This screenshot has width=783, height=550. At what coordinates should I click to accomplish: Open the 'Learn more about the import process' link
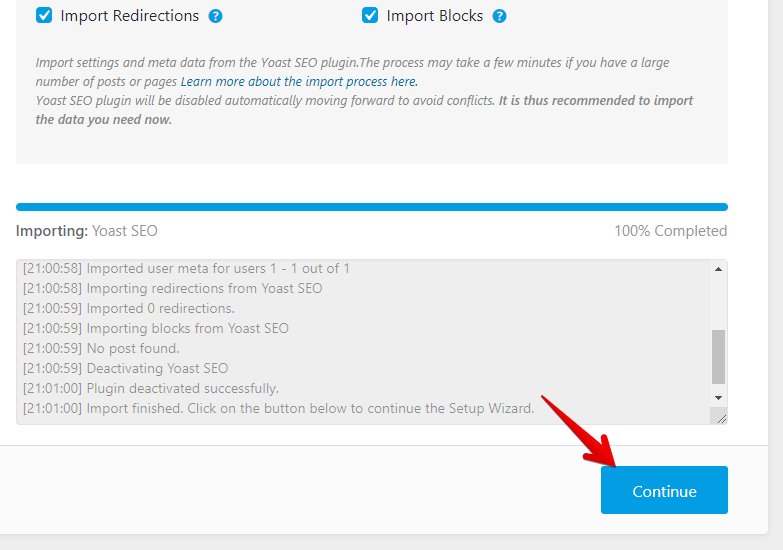tap(299, 81)
